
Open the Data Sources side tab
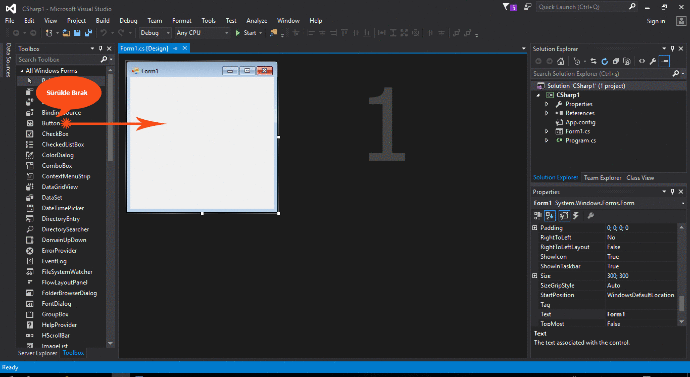pyautogui.click(x=8, y=60)
